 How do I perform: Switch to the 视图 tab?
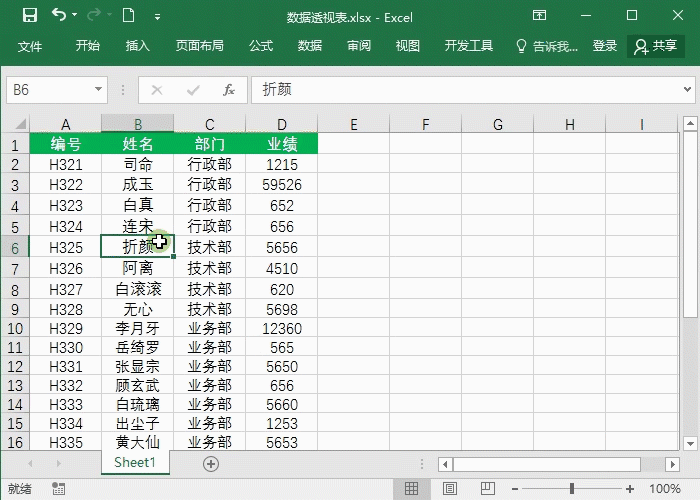(408, 46)
